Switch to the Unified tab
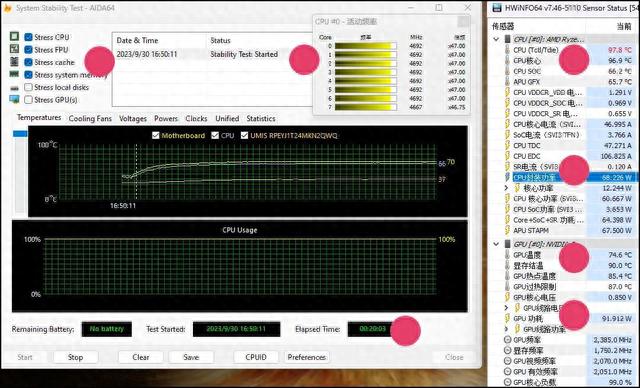The height and width of the screenshot is (388, 640). coord(227,118)
